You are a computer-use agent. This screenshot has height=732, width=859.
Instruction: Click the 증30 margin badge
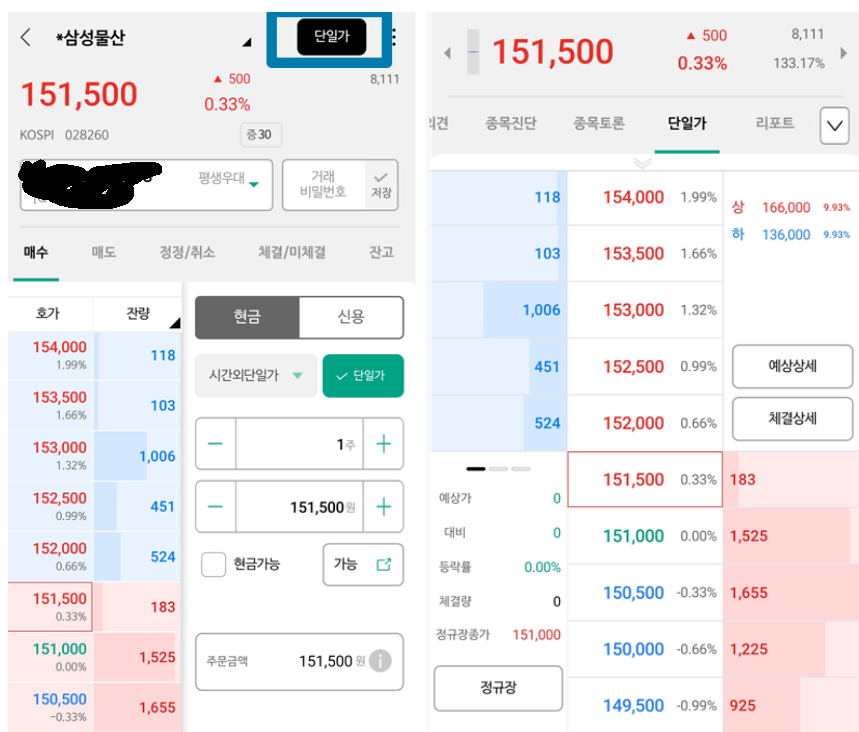(261, 135)
